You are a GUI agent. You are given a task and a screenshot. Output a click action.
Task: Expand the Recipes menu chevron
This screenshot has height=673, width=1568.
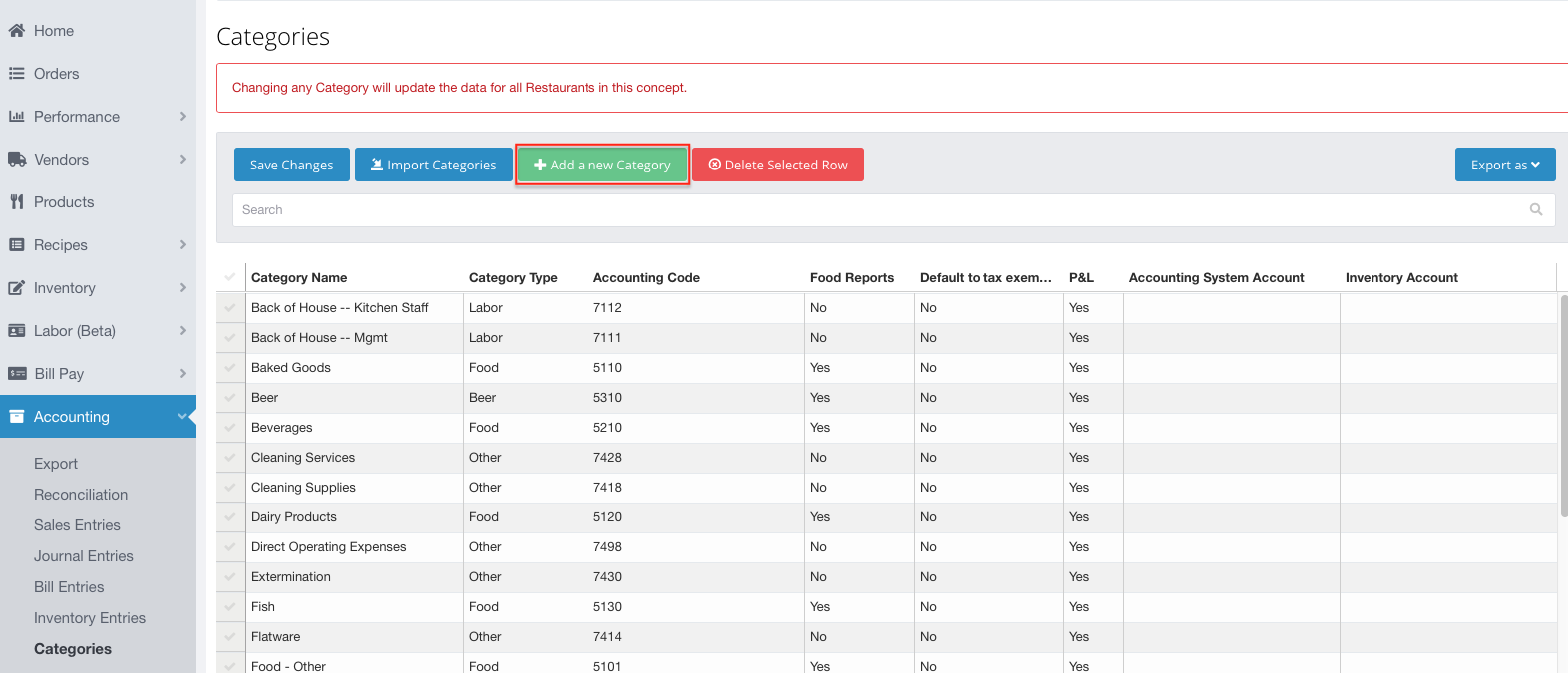(x=183, y=245)
